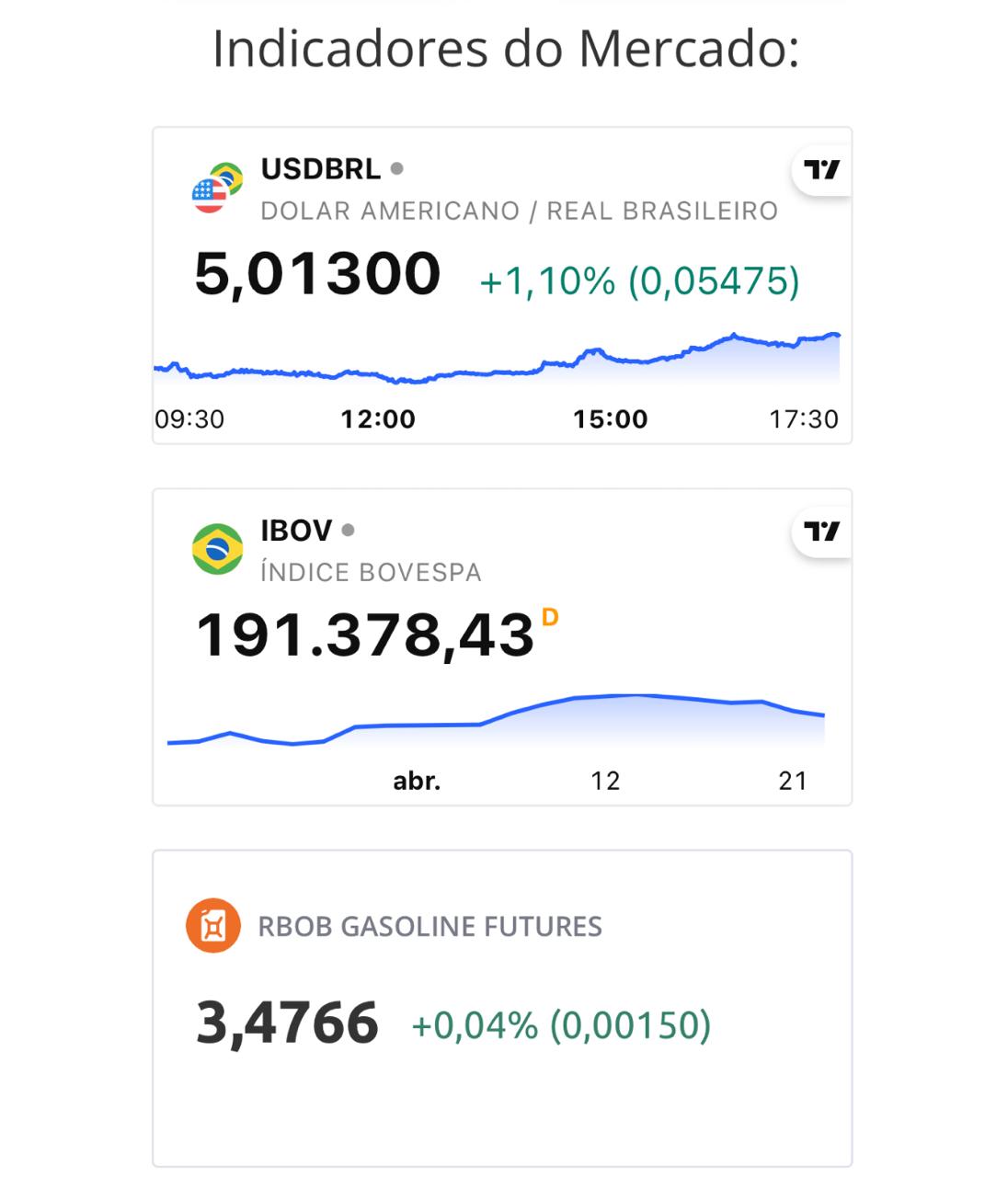Click the IBOV value 191.378,43
This screenshot has height=1177, width=1008.
(x=365, y=634)
